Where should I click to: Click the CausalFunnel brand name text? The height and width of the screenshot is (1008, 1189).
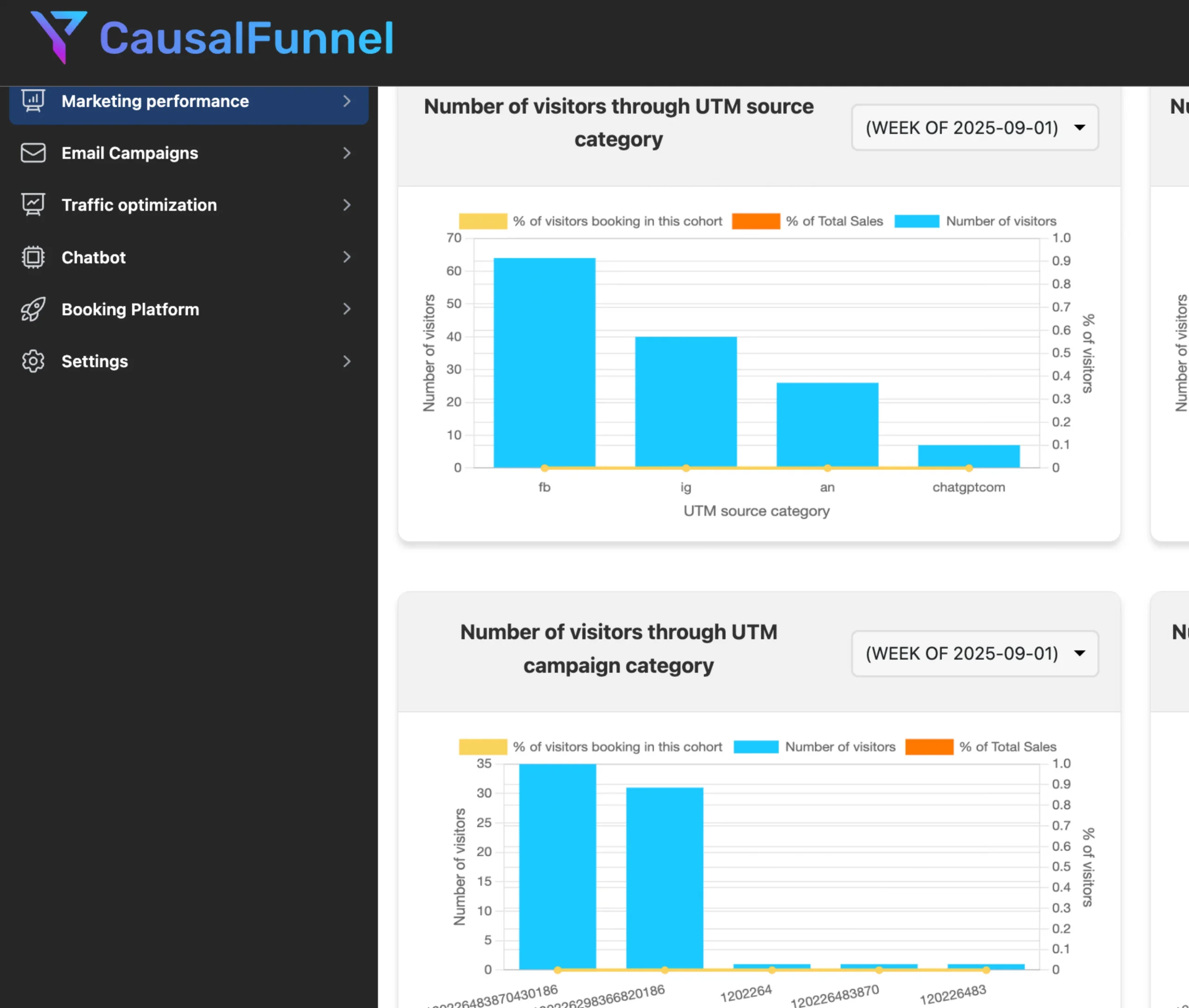tap(246, 38)
